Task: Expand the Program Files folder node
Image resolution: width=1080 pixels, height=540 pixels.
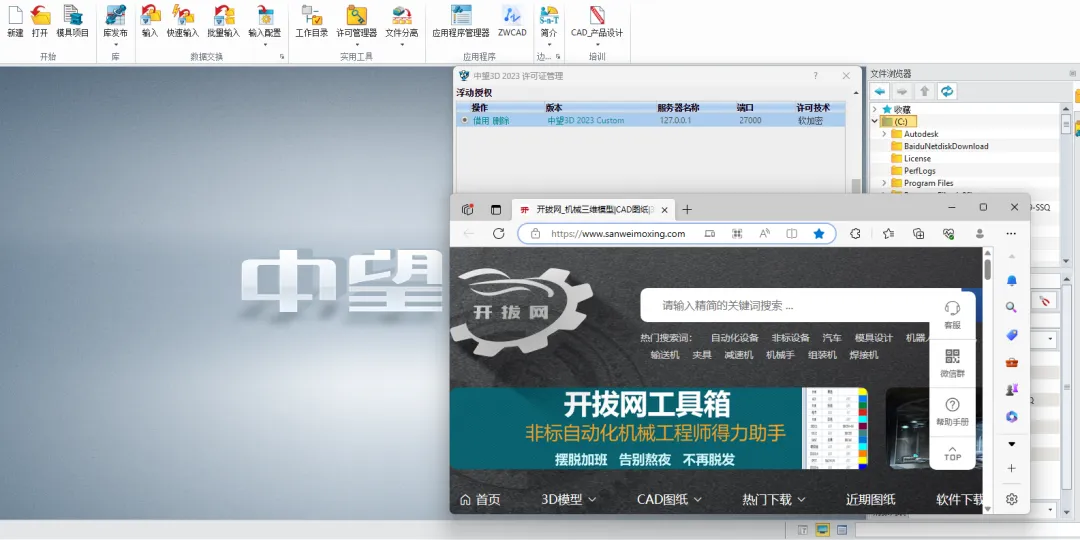Action: coord(884,183)
